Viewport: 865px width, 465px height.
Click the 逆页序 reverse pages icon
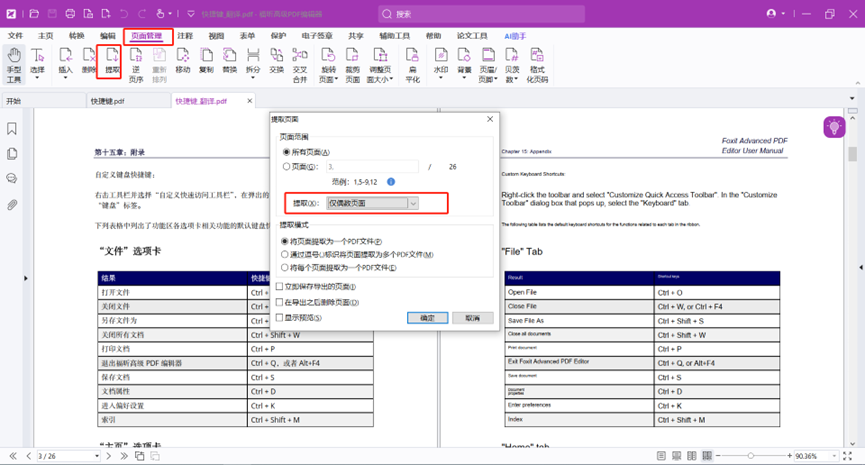point(136,65)
